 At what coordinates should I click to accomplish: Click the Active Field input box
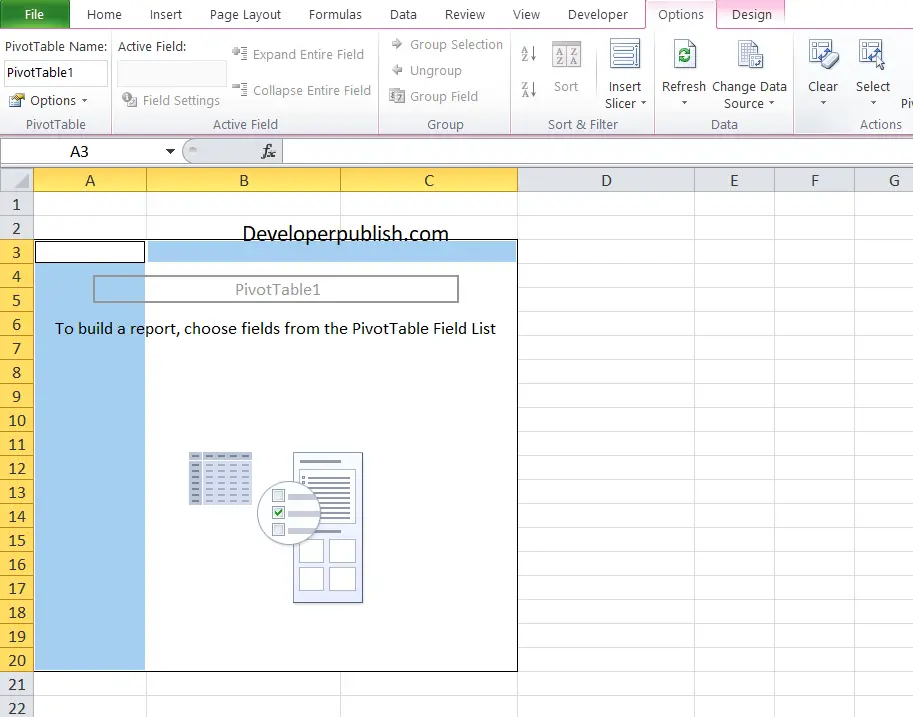tap(172, 73)
